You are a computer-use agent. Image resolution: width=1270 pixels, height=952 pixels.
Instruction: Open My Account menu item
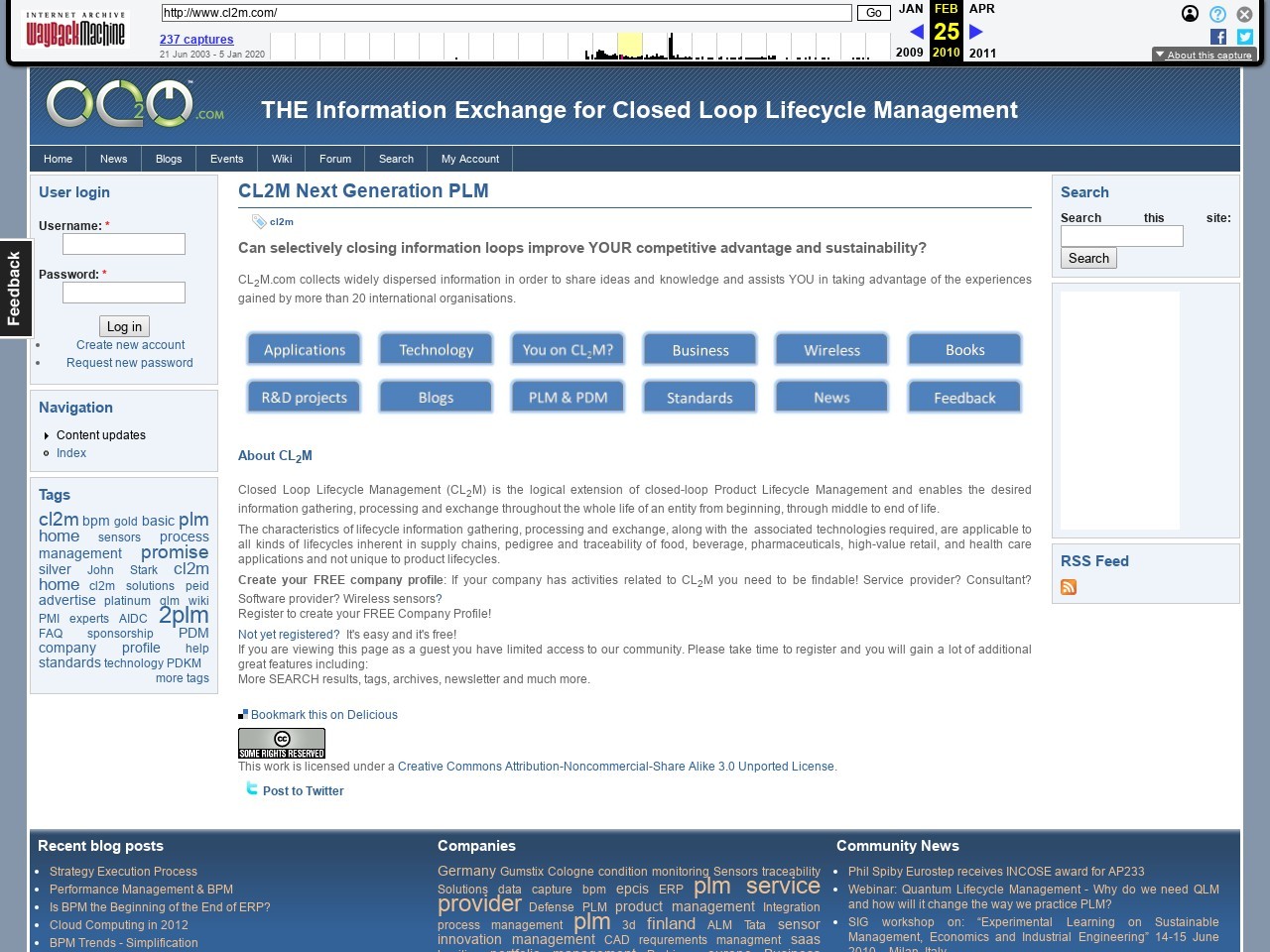pos(469,159)
